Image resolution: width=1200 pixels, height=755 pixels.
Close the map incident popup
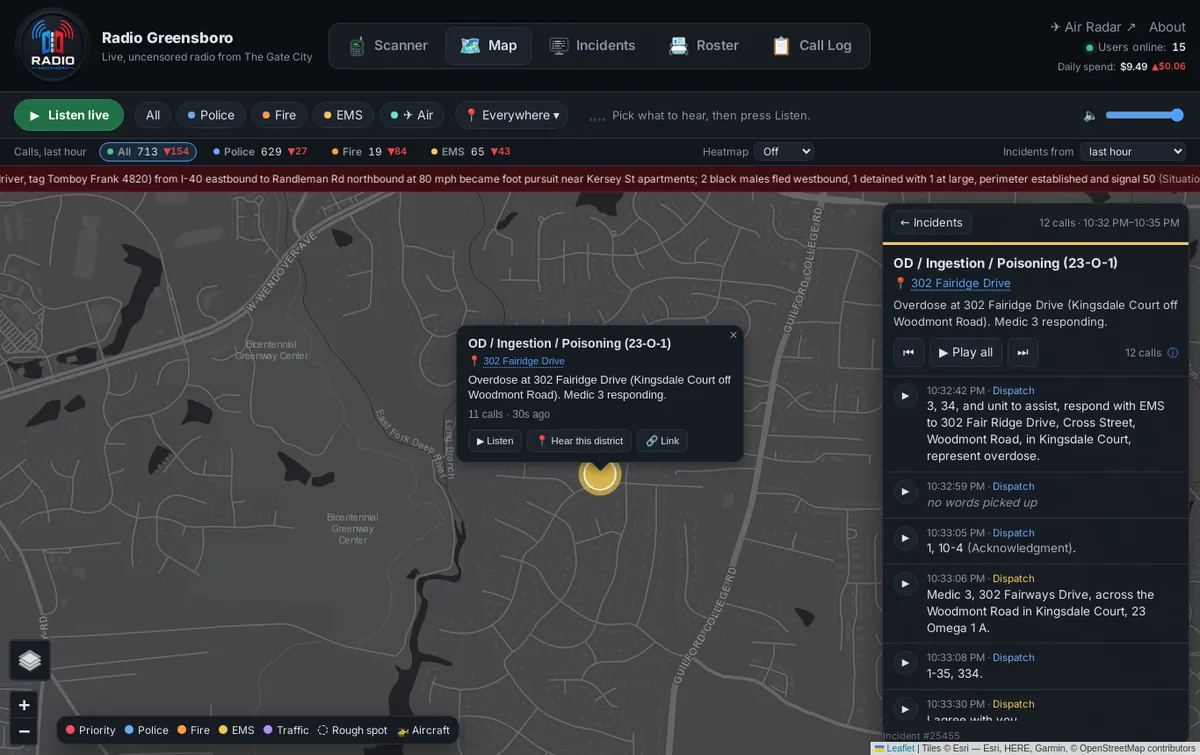(x=733, y=335)
